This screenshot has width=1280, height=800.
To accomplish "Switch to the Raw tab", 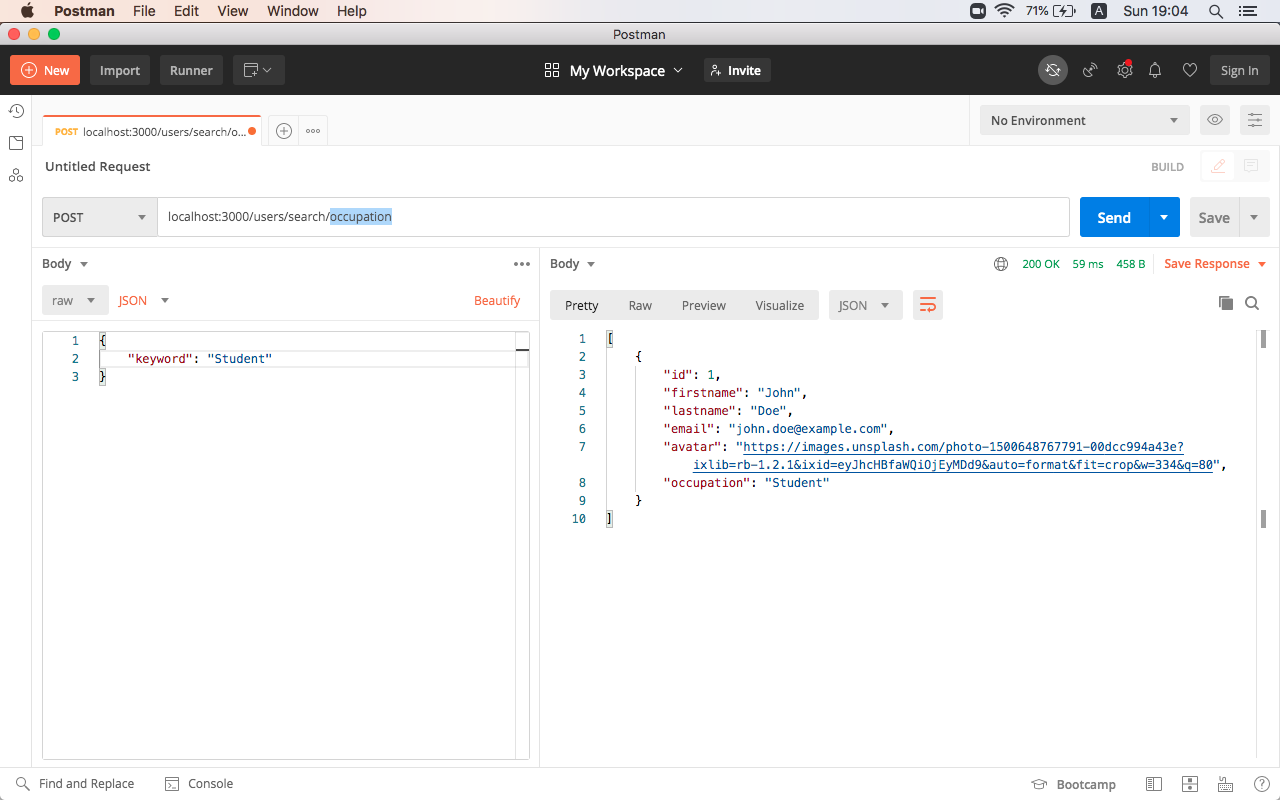I will (x=640, y=305).
